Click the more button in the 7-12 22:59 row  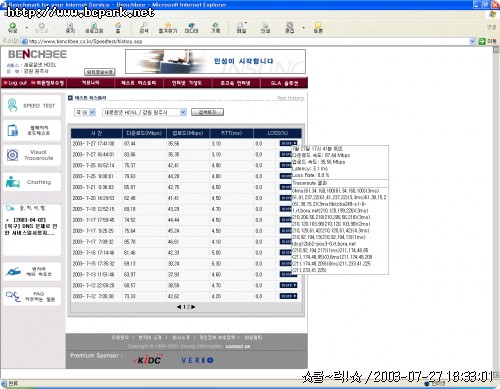[288, 285]
